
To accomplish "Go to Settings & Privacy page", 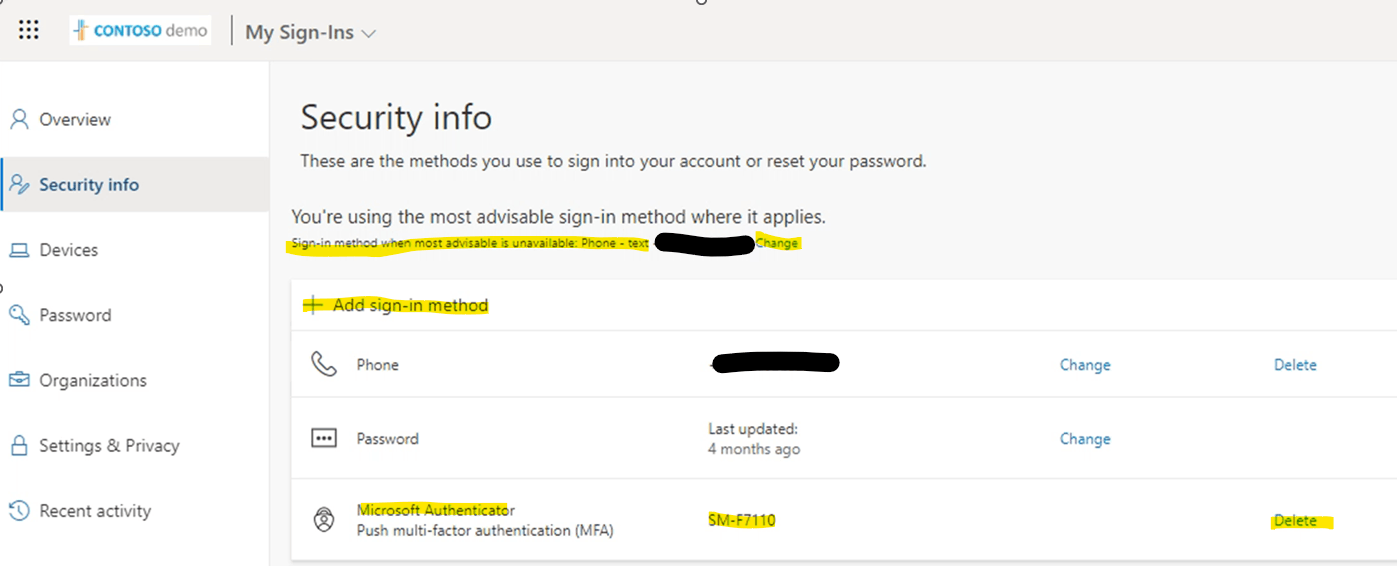I will 109,446.
